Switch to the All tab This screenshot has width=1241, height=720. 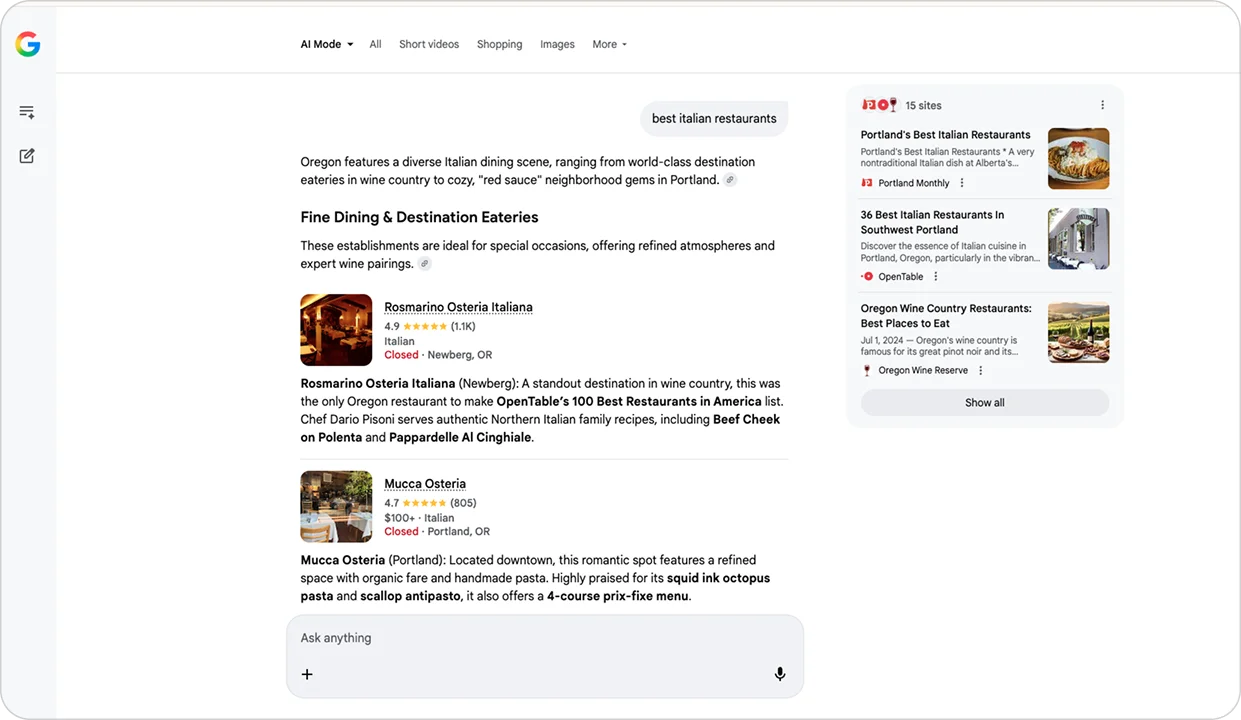click(375, 44)
